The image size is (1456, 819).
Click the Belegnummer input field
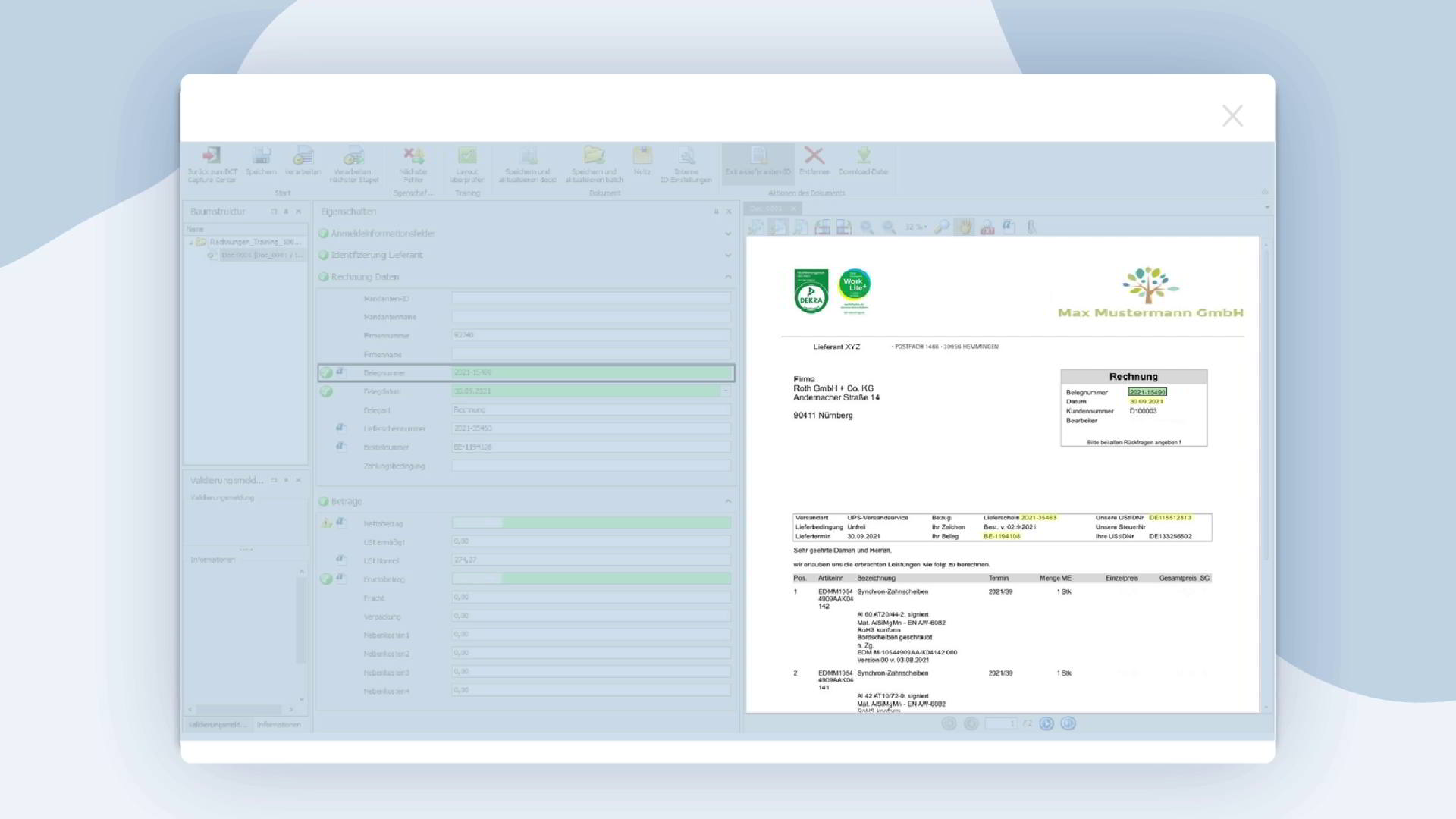tap(591, 373)
